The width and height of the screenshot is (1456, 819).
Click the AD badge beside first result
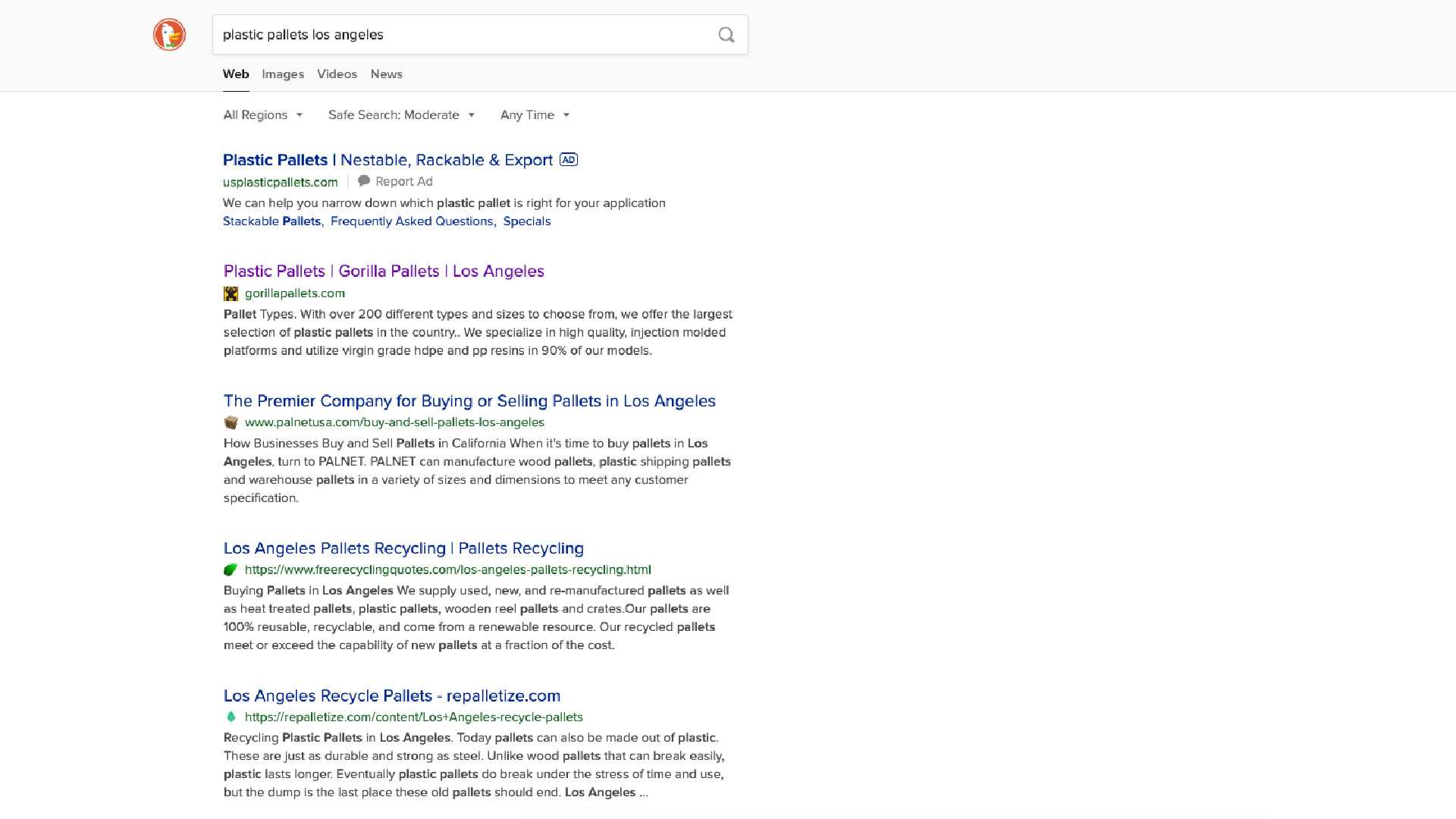[x=568, y=159]
